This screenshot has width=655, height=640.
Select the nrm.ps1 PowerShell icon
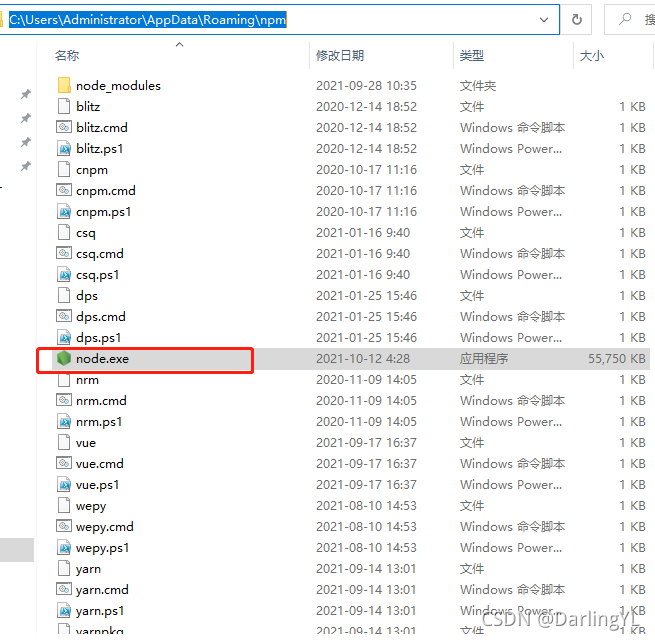(64, 422)
